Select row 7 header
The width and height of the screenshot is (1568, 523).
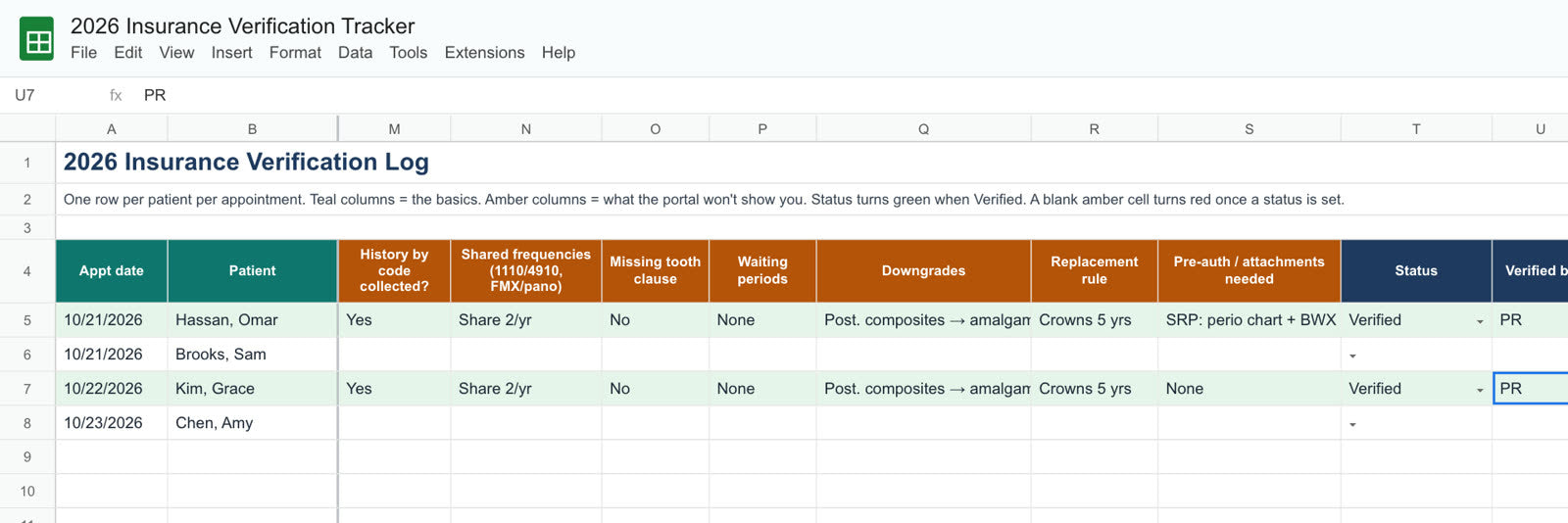point(27,389)
